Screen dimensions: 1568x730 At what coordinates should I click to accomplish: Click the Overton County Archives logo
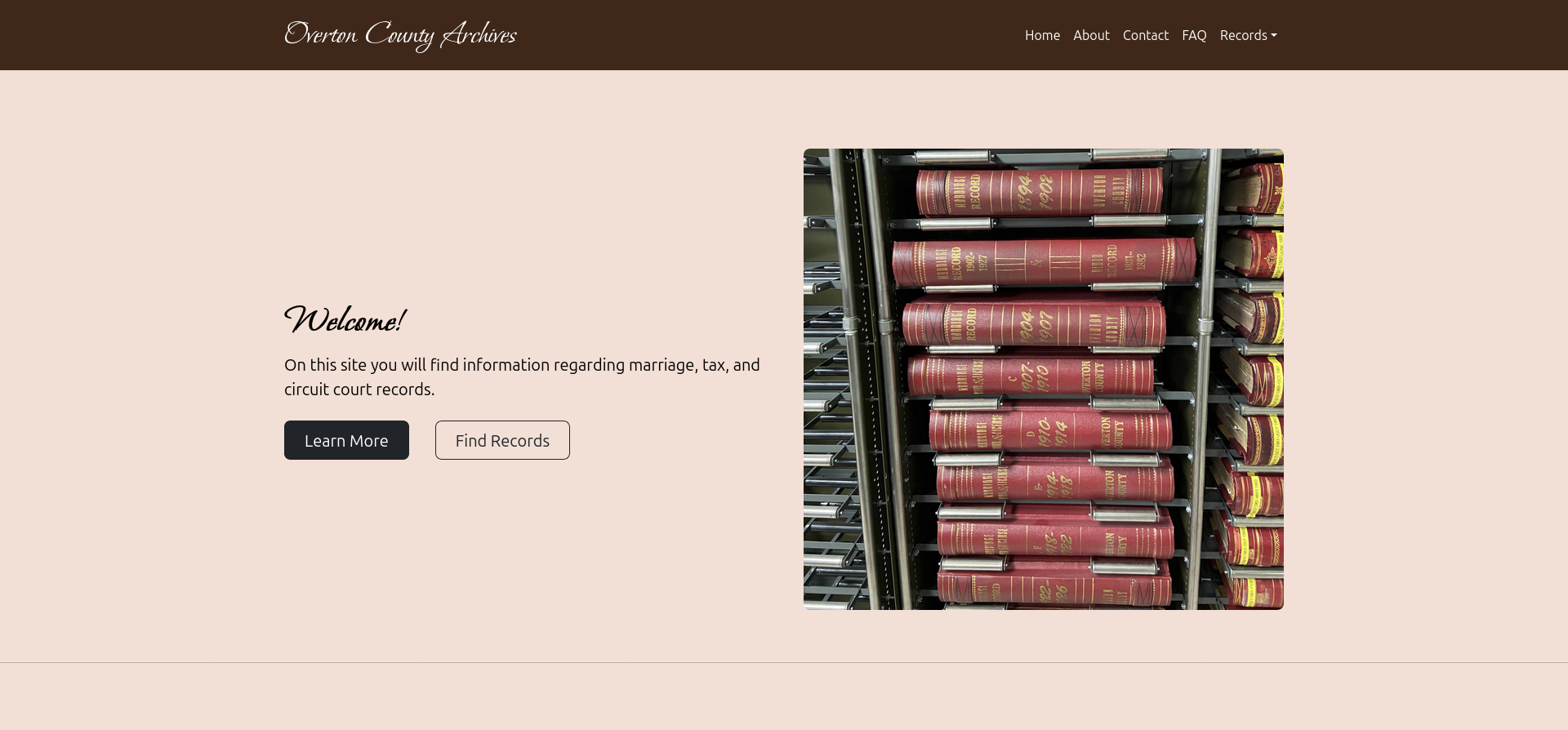[400, 35]
